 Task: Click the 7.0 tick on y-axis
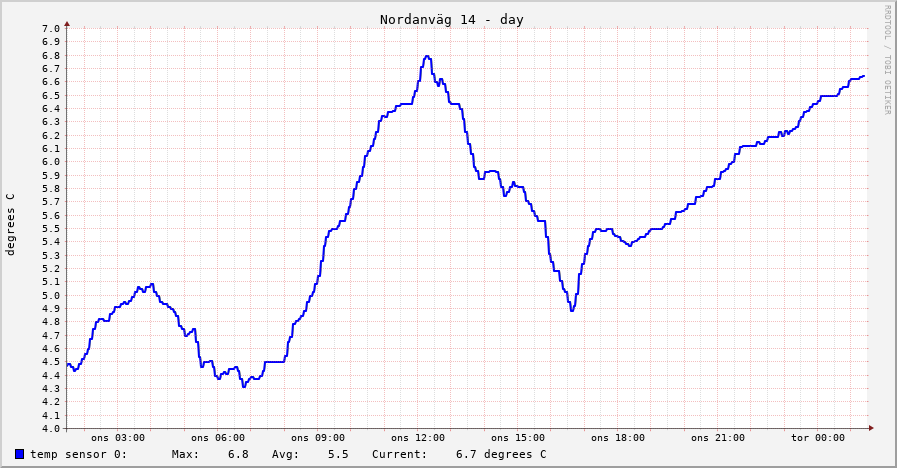tap(52, 28)
